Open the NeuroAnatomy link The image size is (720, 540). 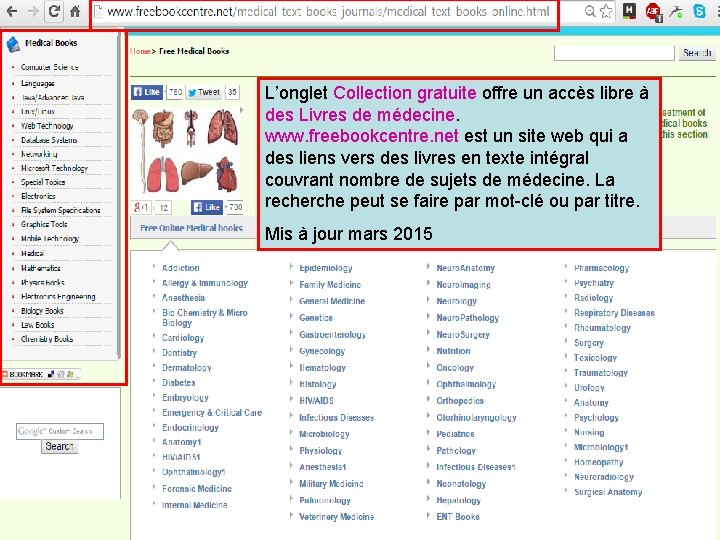(x=465, y=268)
